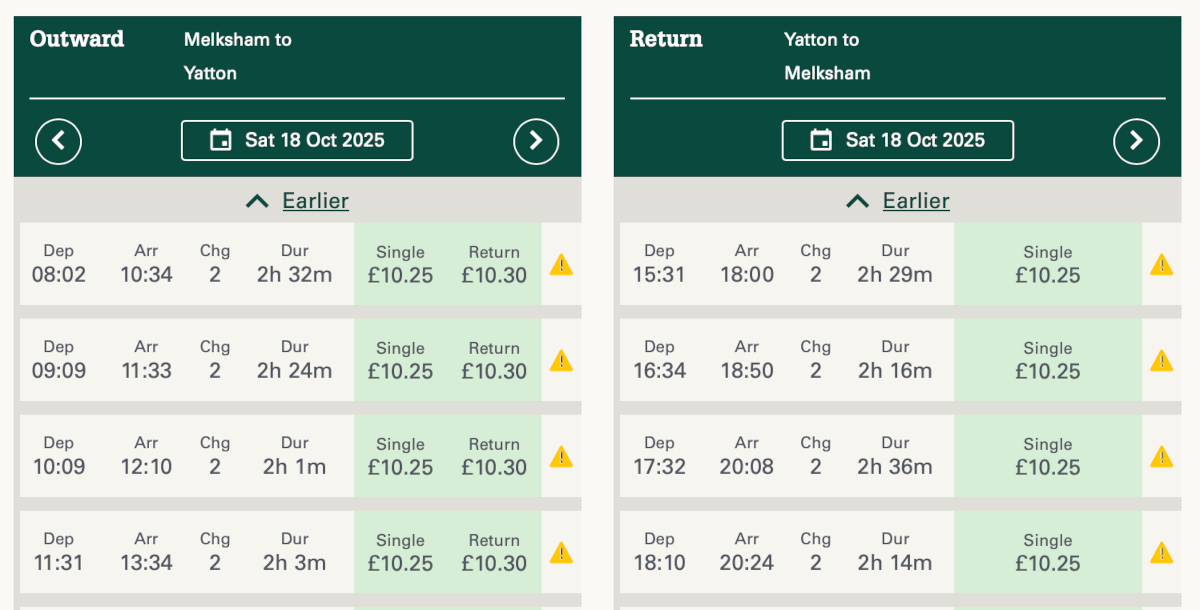This screenshot has height=610, width=1200.
Task: Expand Earlier outward trains
Action: (x=297, y=201)
